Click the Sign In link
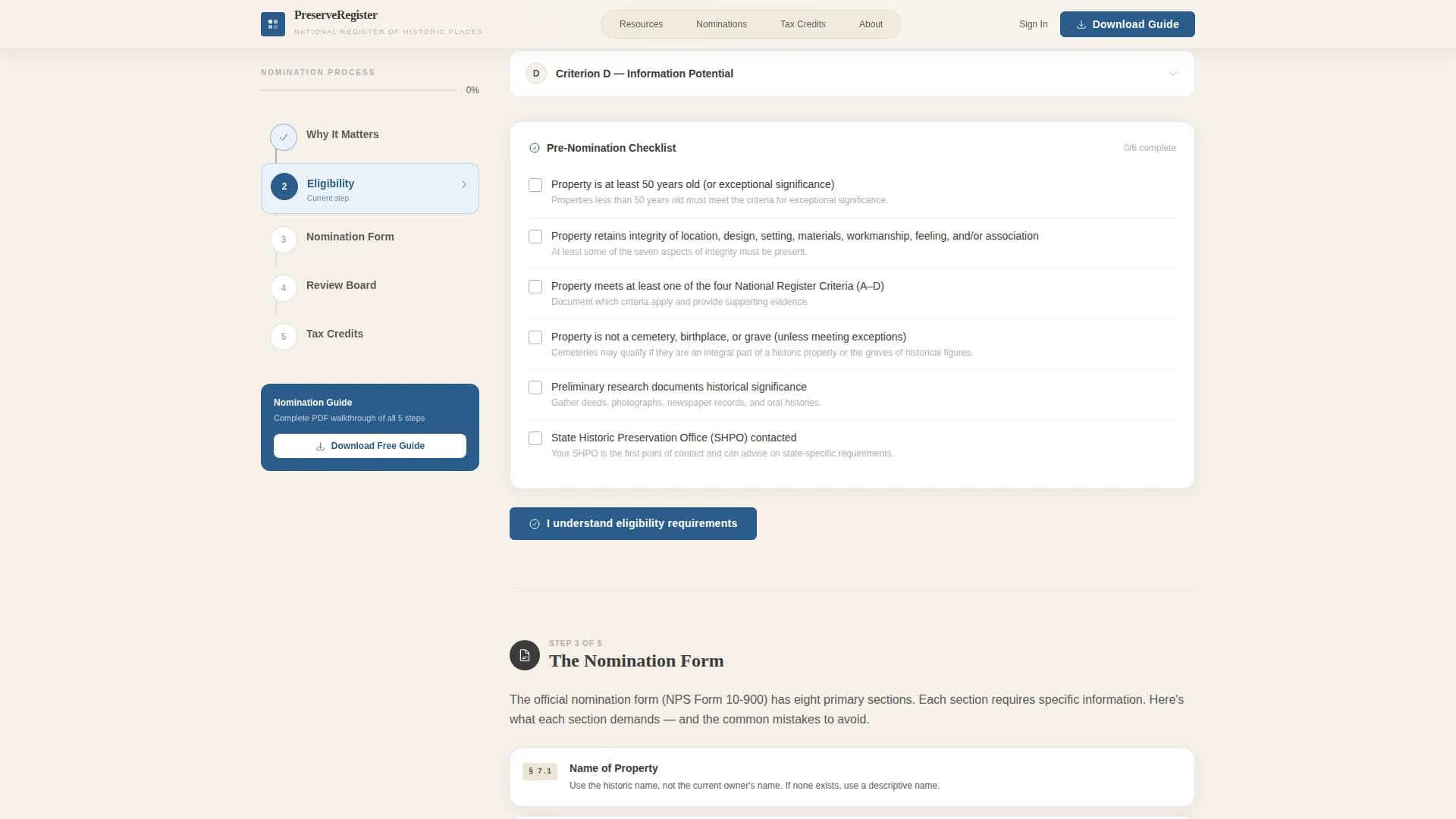The width and height of the screenshot is (1456, 819). pyautogui.click(x=1033, y=24)
